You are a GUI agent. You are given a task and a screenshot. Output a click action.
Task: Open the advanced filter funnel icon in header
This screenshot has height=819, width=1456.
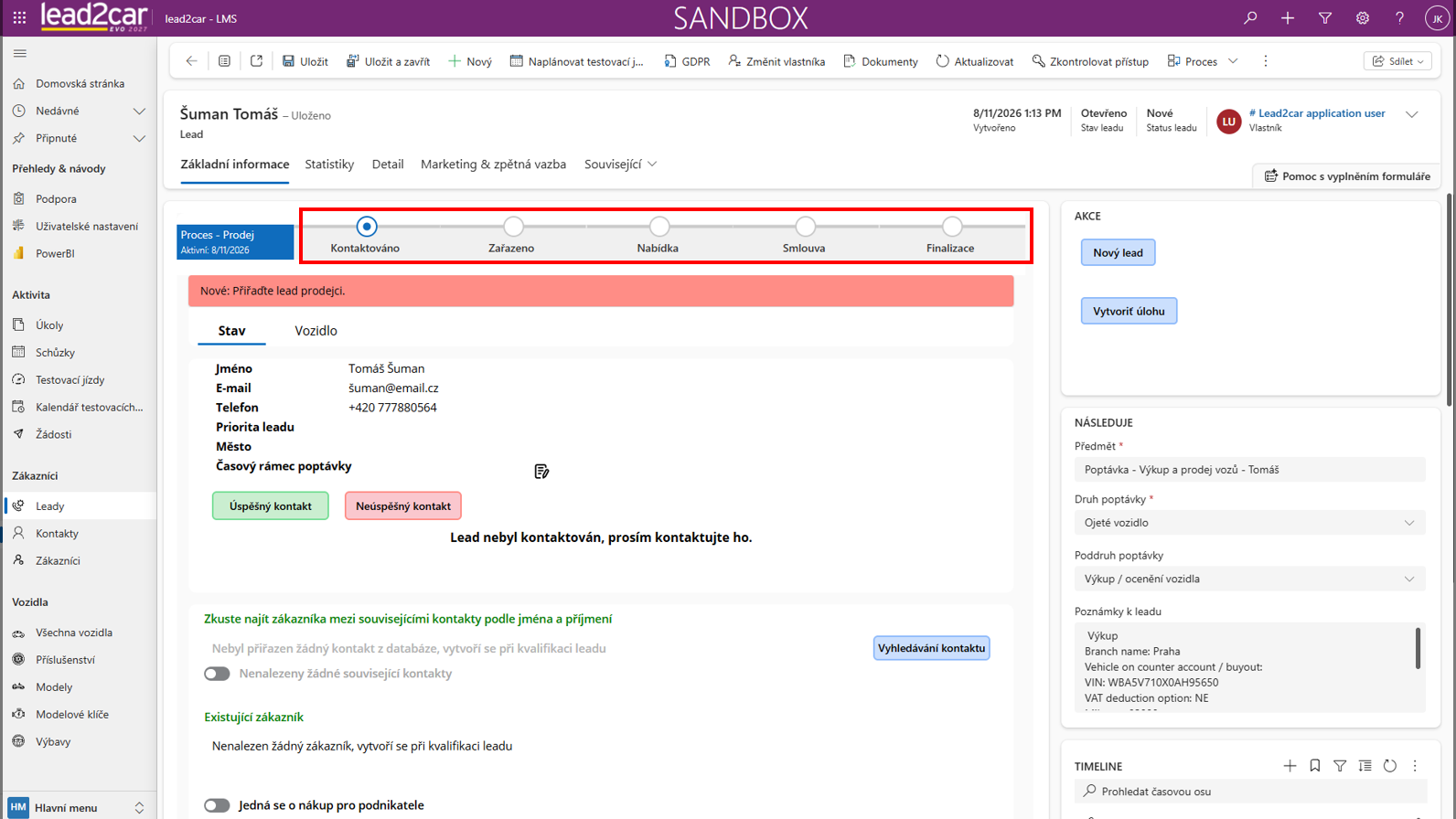(1325, 18)
